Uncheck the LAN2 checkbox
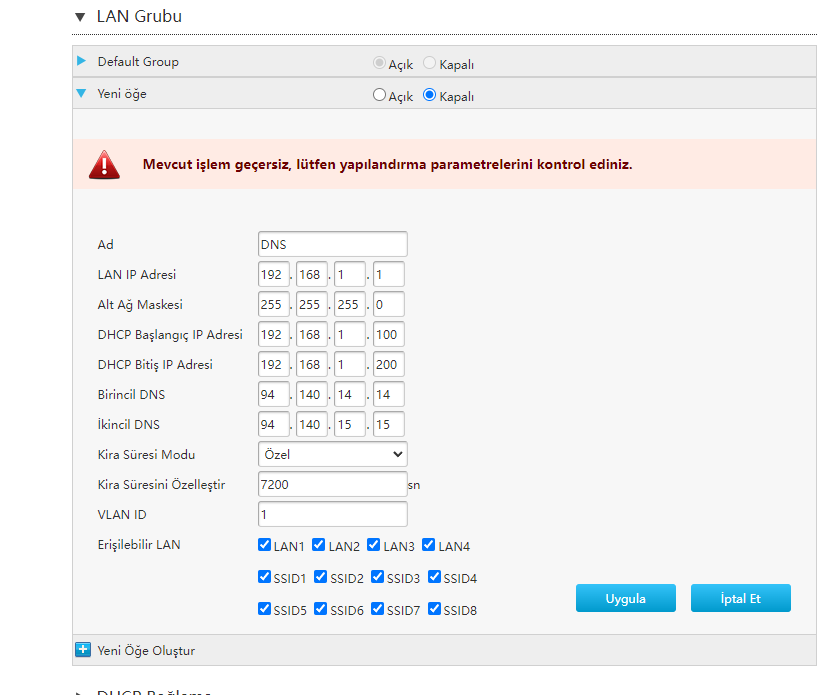 318,544
